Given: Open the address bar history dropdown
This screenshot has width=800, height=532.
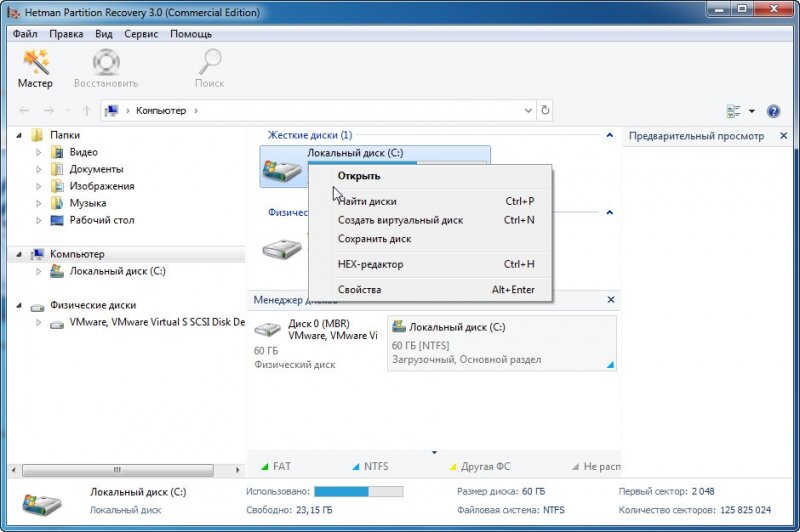Looking at the screenshot, I should pos(528,110).
